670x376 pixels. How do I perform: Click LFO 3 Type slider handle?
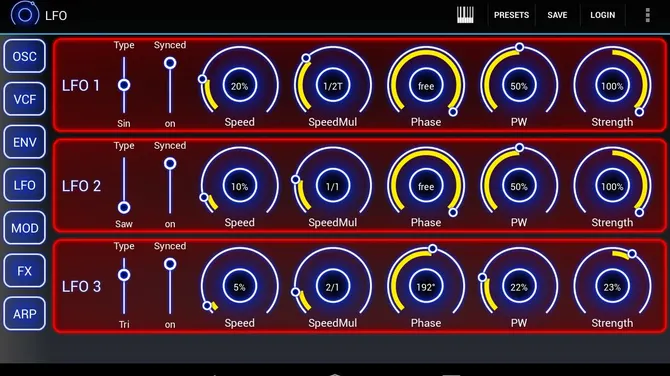pyautogui.click(x=124, y=275)
